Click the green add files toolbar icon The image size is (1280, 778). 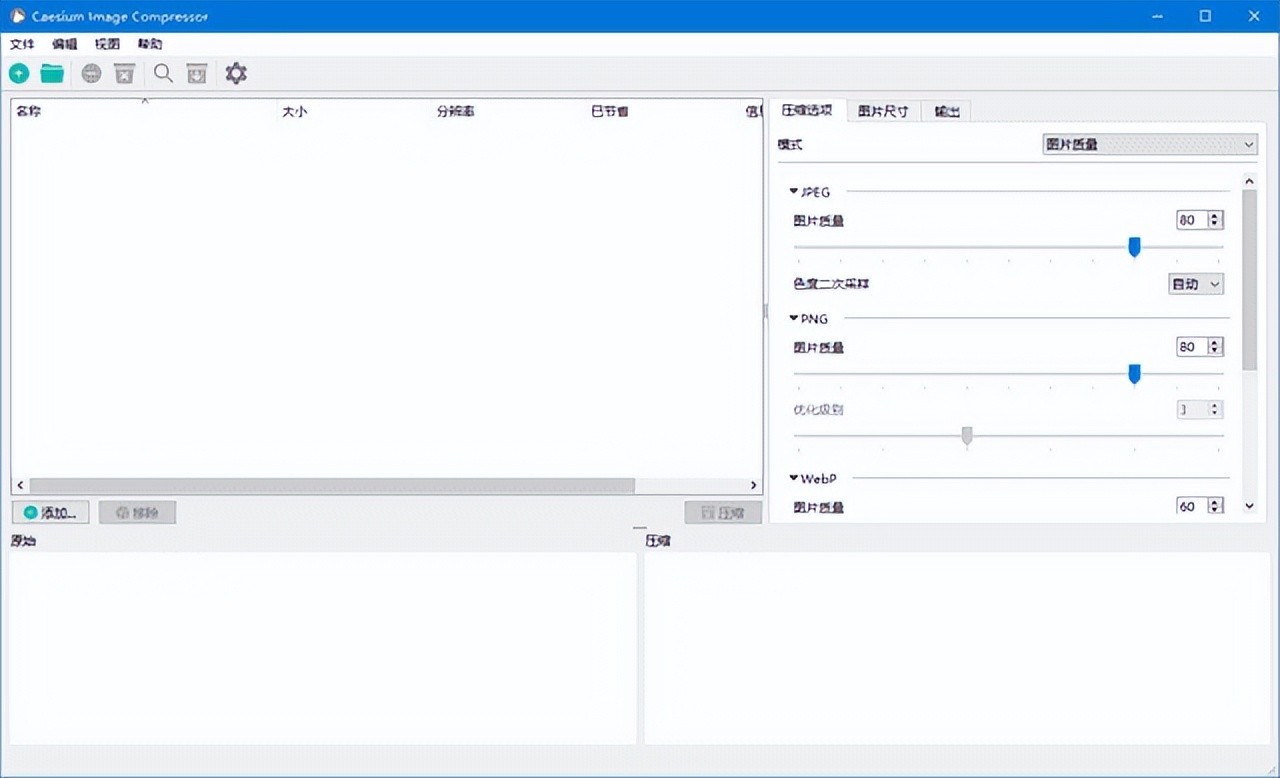19,74
